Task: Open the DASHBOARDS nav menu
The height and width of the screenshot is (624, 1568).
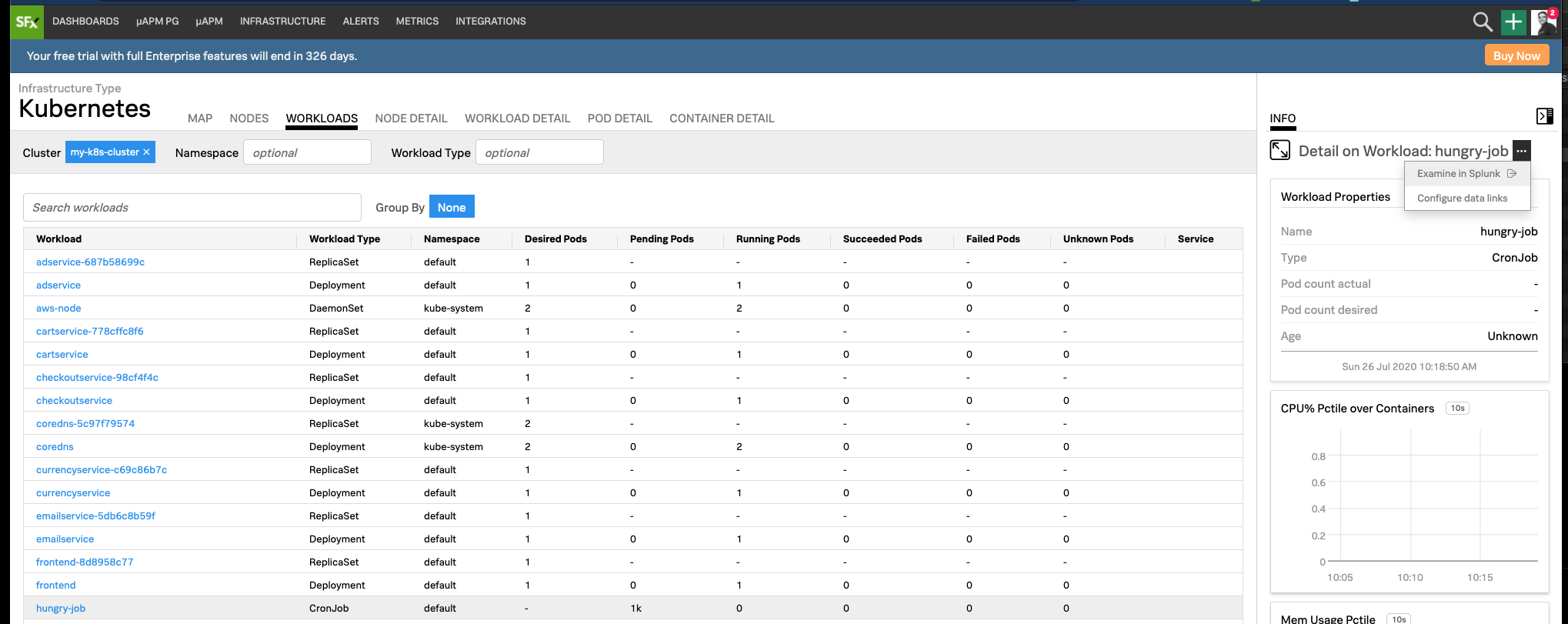Action: pyautogui.click(x=85, y=22)
